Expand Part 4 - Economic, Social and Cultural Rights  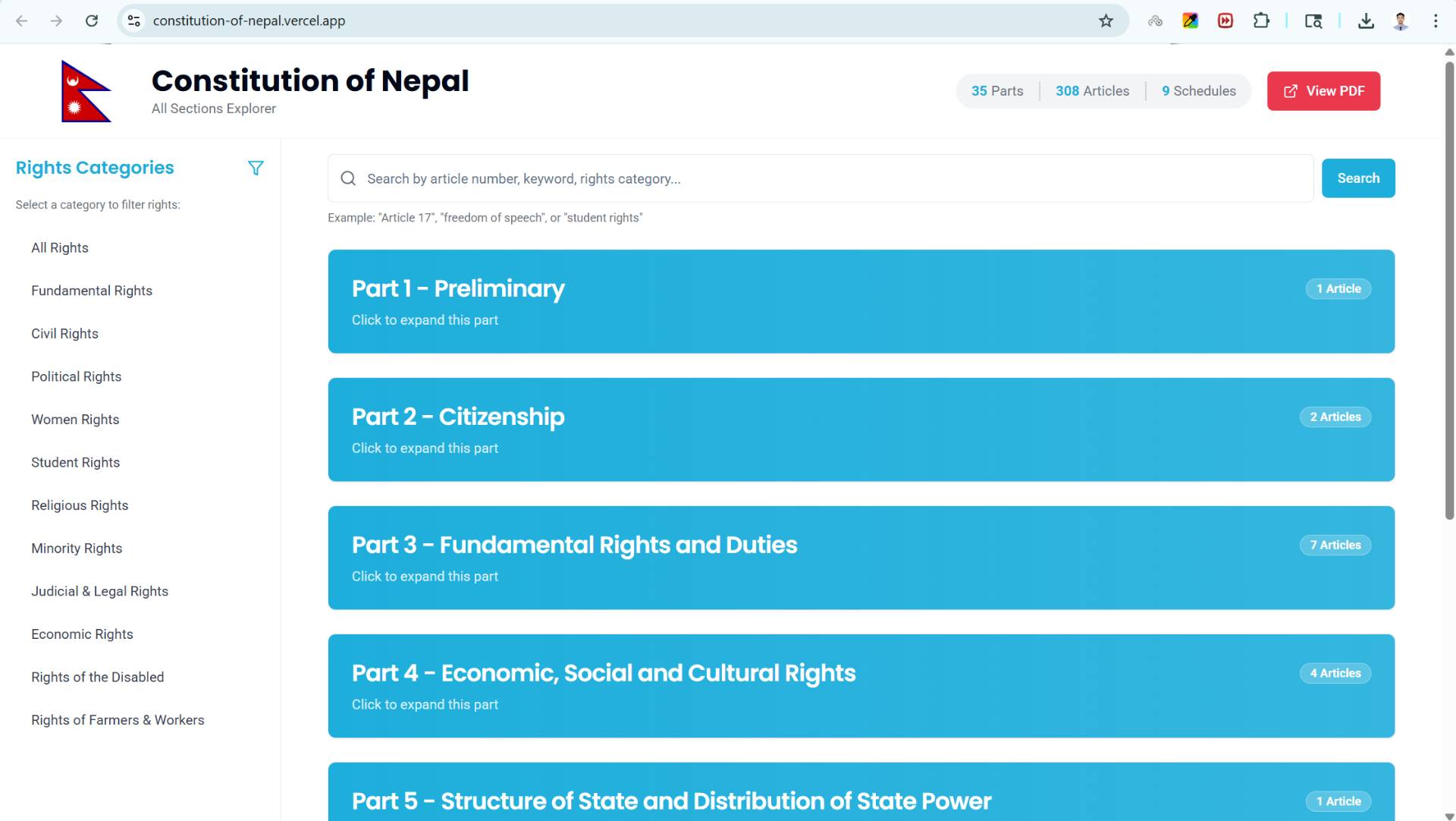point(861,686)
